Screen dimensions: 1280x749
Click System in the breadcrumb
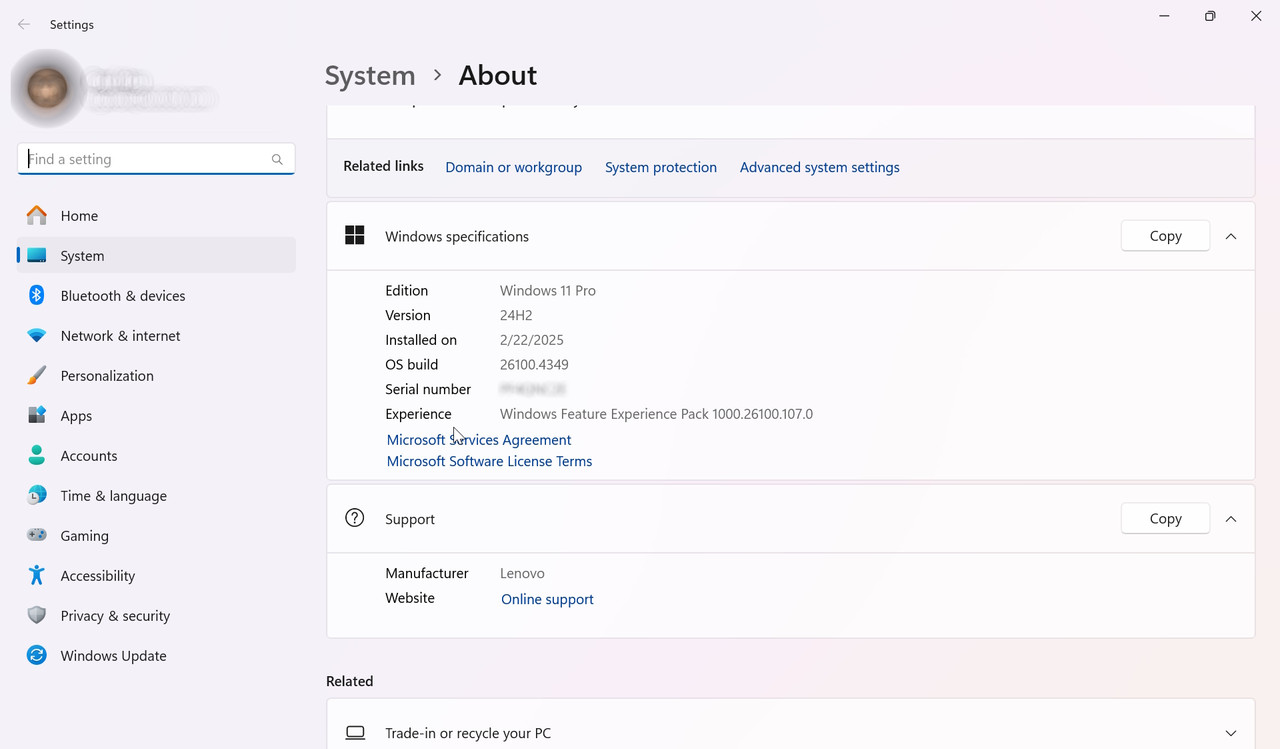(370, 76)
